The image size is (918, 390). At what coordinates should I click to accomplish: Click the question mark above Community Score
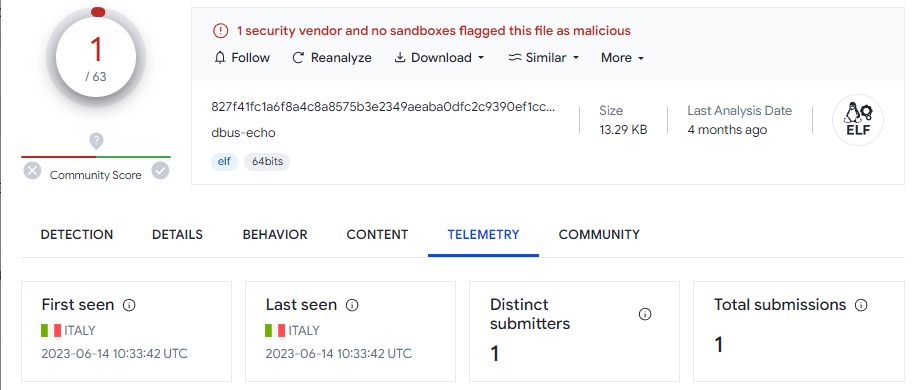pyautogui.click(x=96, y=141)
